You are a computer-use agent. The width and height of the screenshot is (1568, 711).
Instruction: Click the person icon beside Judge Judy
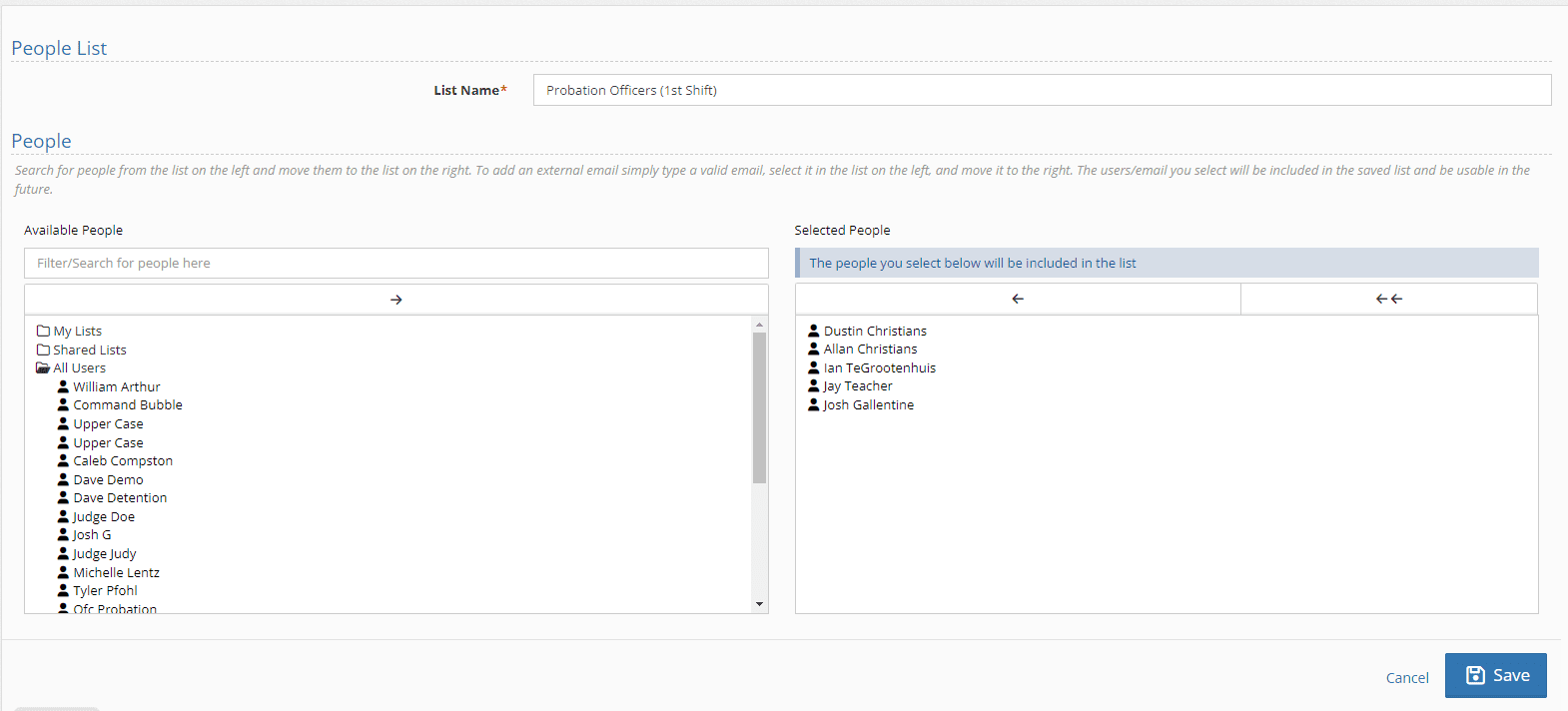coord(63,553)
